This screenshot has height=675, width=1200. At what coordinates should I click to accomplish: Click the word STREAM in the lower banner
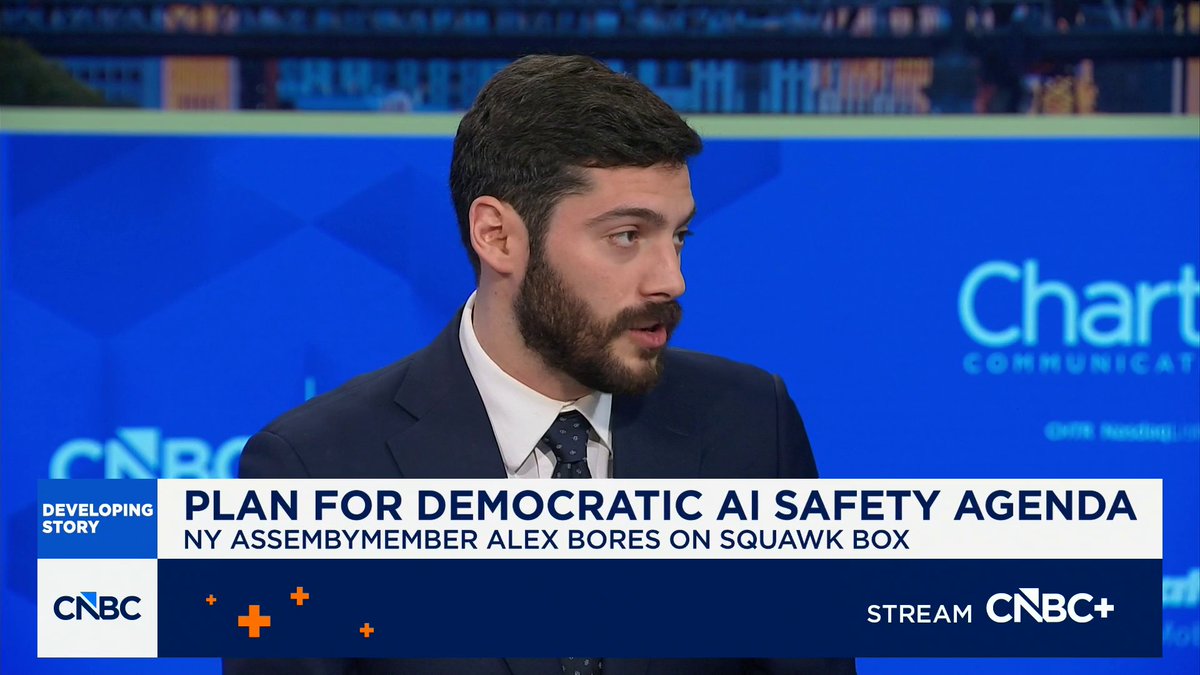click(919, 614)
